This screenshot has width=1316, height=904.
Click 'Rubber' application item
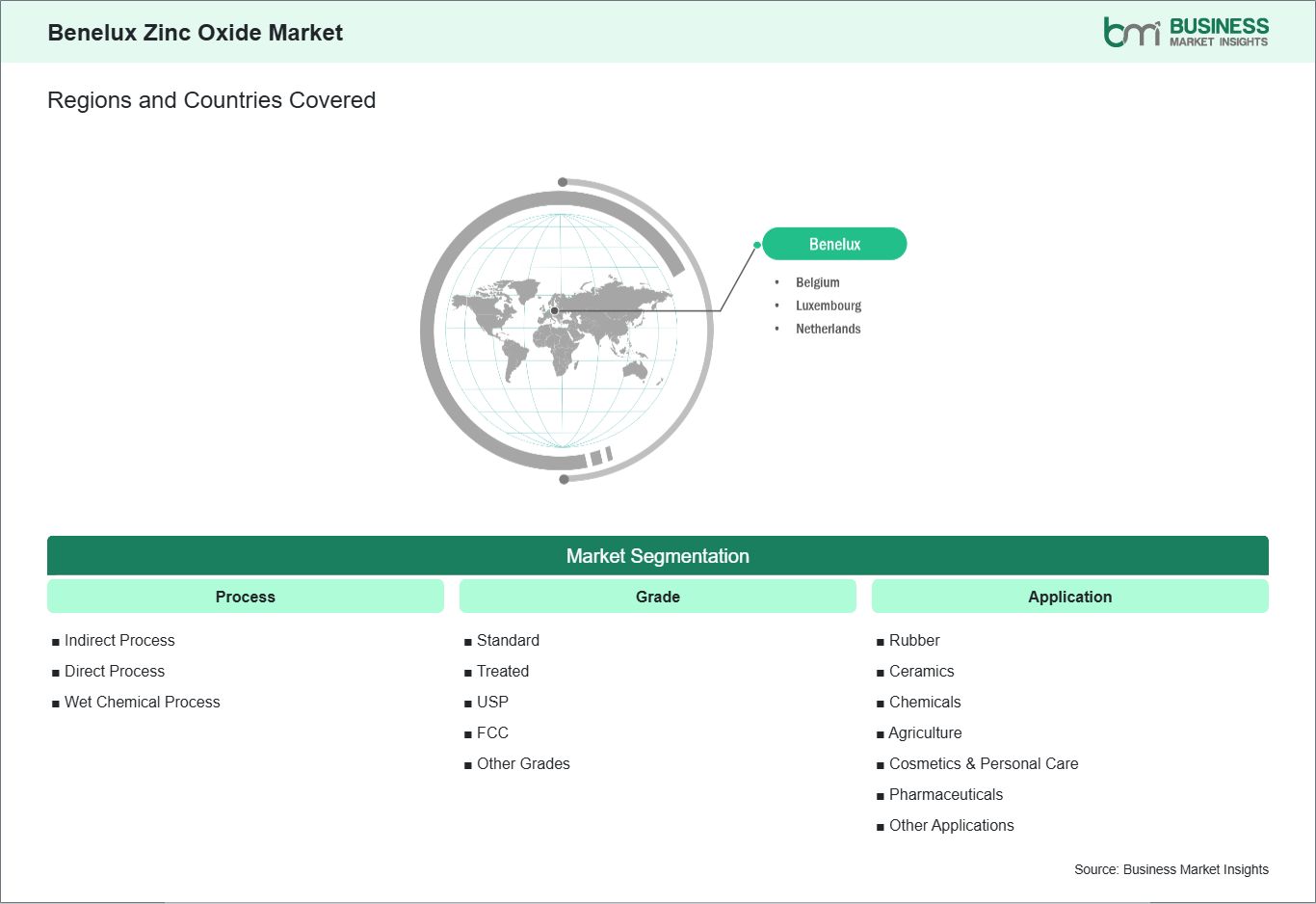[x=914, y=640]
